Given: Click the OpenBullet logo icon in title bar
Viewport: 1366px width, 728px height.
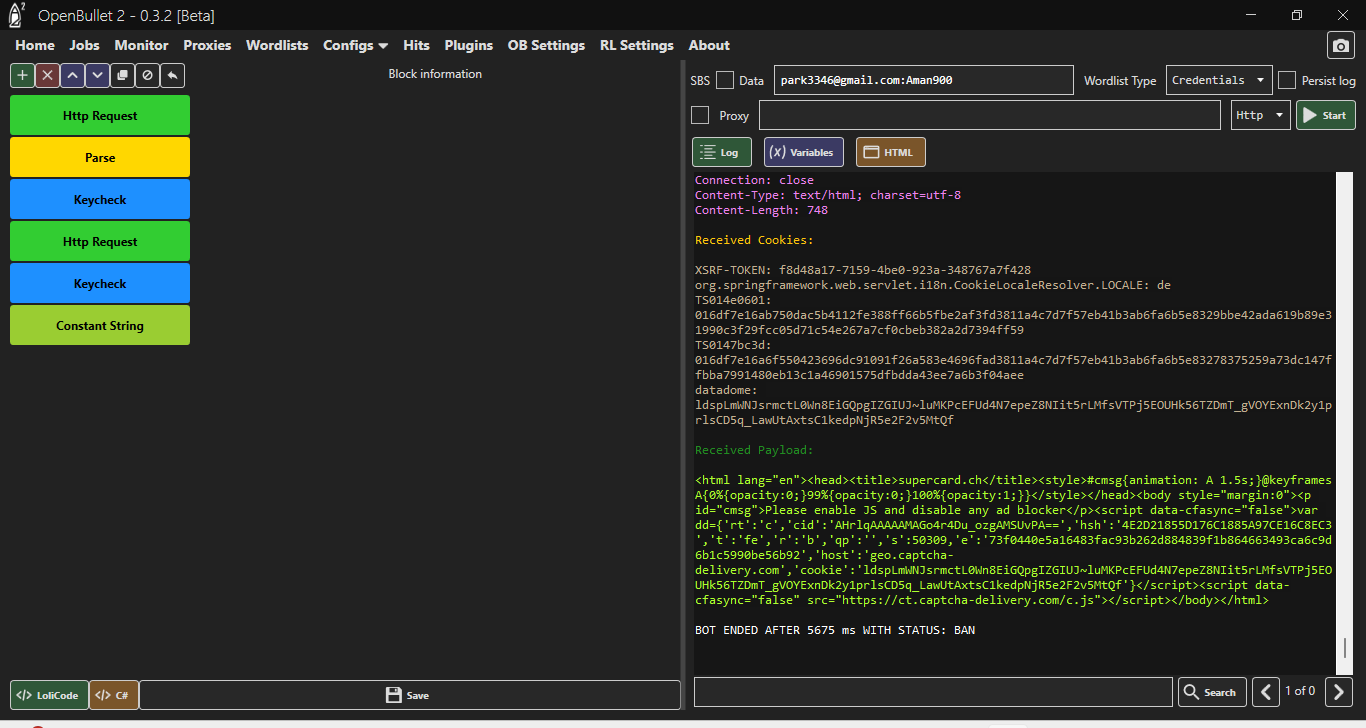Looking at the screenshot, I should (x=17, y=14).
